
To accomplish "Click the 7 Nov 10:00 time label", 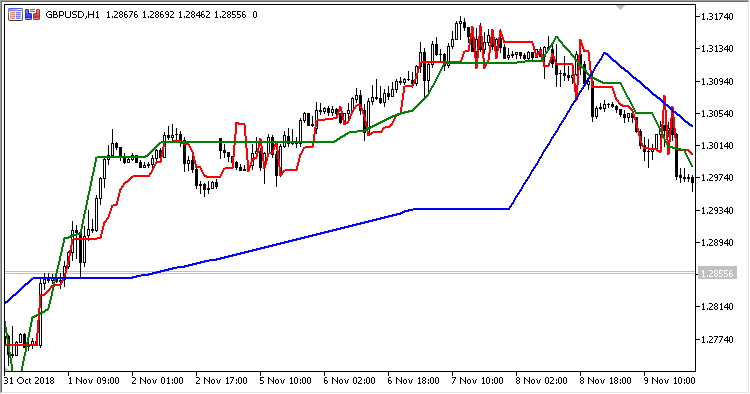I will [x=478, y=381].
